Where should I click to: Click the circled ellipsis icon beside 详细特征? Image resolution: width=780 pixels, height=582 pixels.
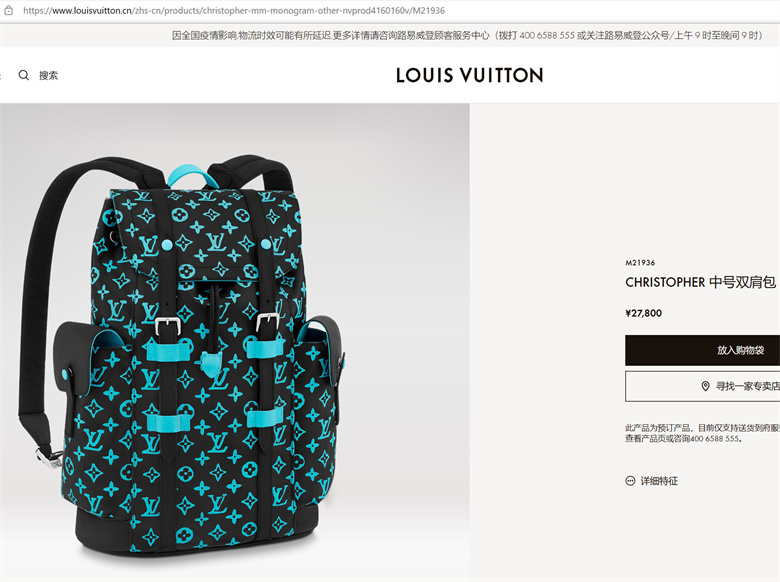(x=630, y=481)
